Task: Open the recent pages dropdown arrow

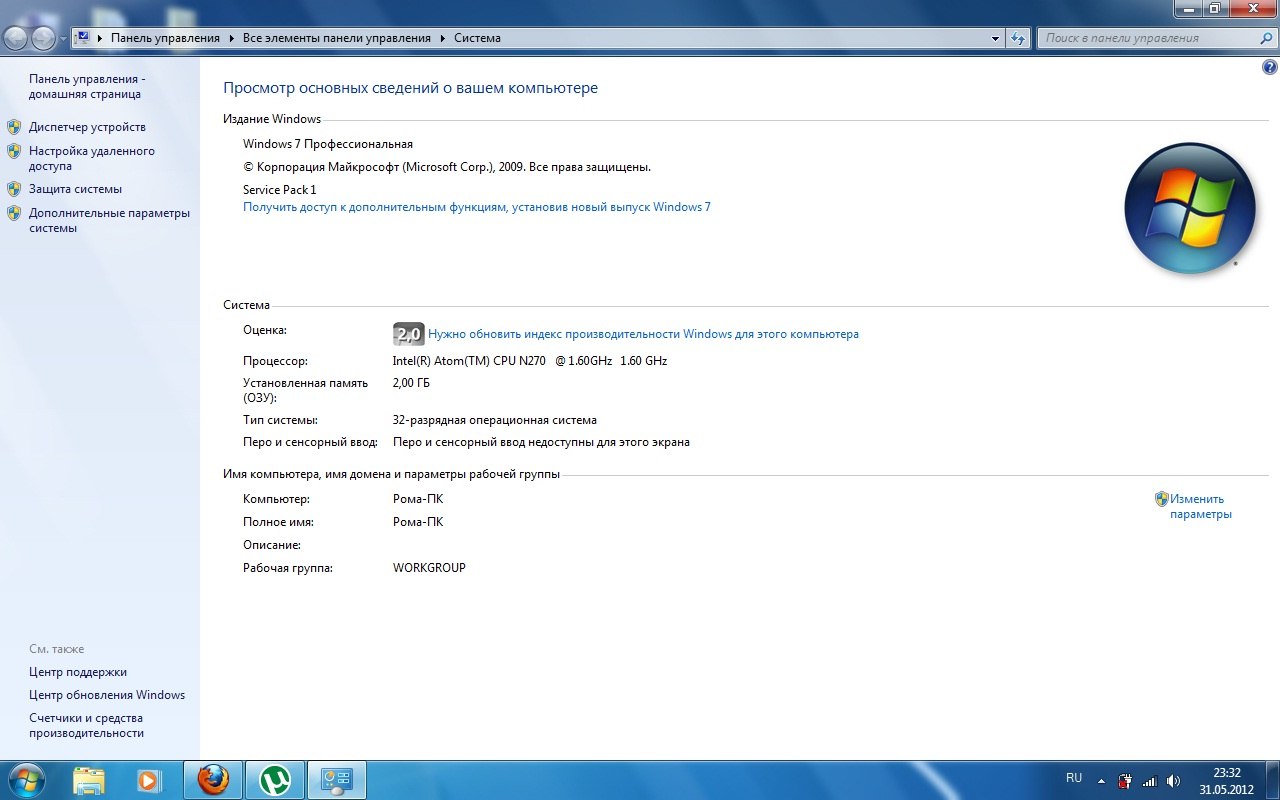Action: (64, 39)
